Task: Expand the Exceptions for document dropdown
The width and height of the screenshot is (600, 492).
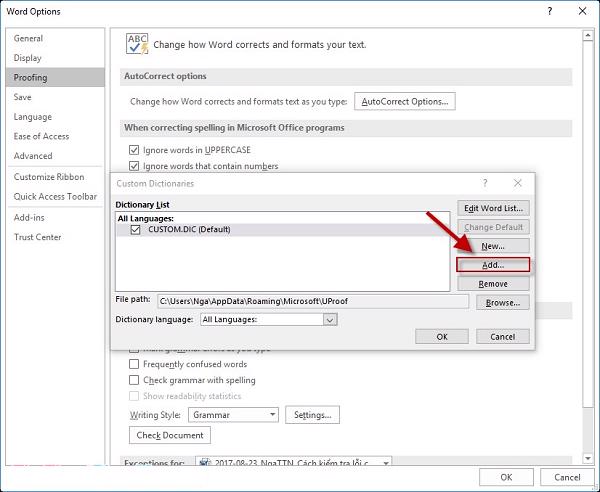Action: click(385, 463)
